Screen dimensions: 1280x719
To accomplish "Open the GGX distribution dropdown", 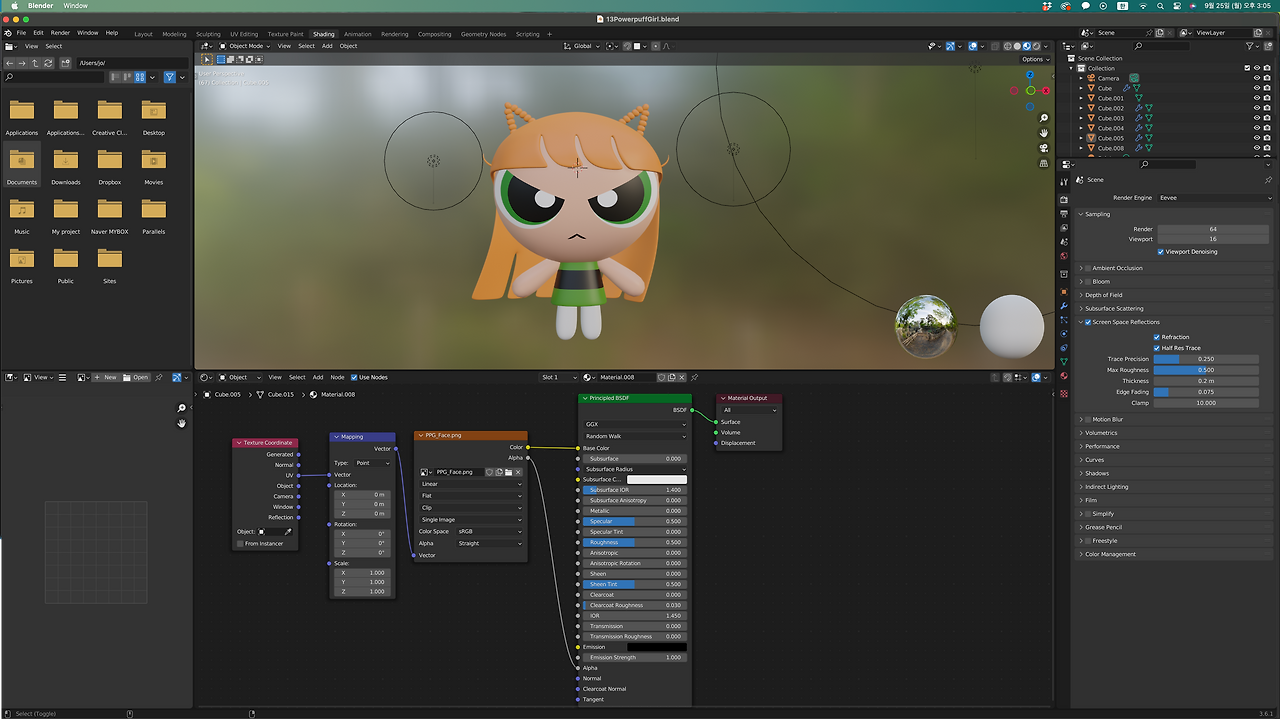I will [635, 424].
